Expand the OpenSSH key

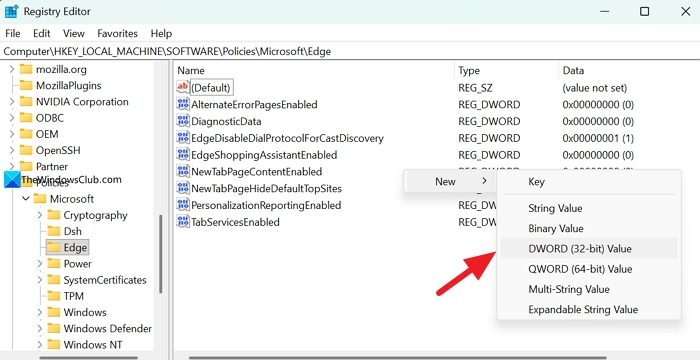[12, 151]
